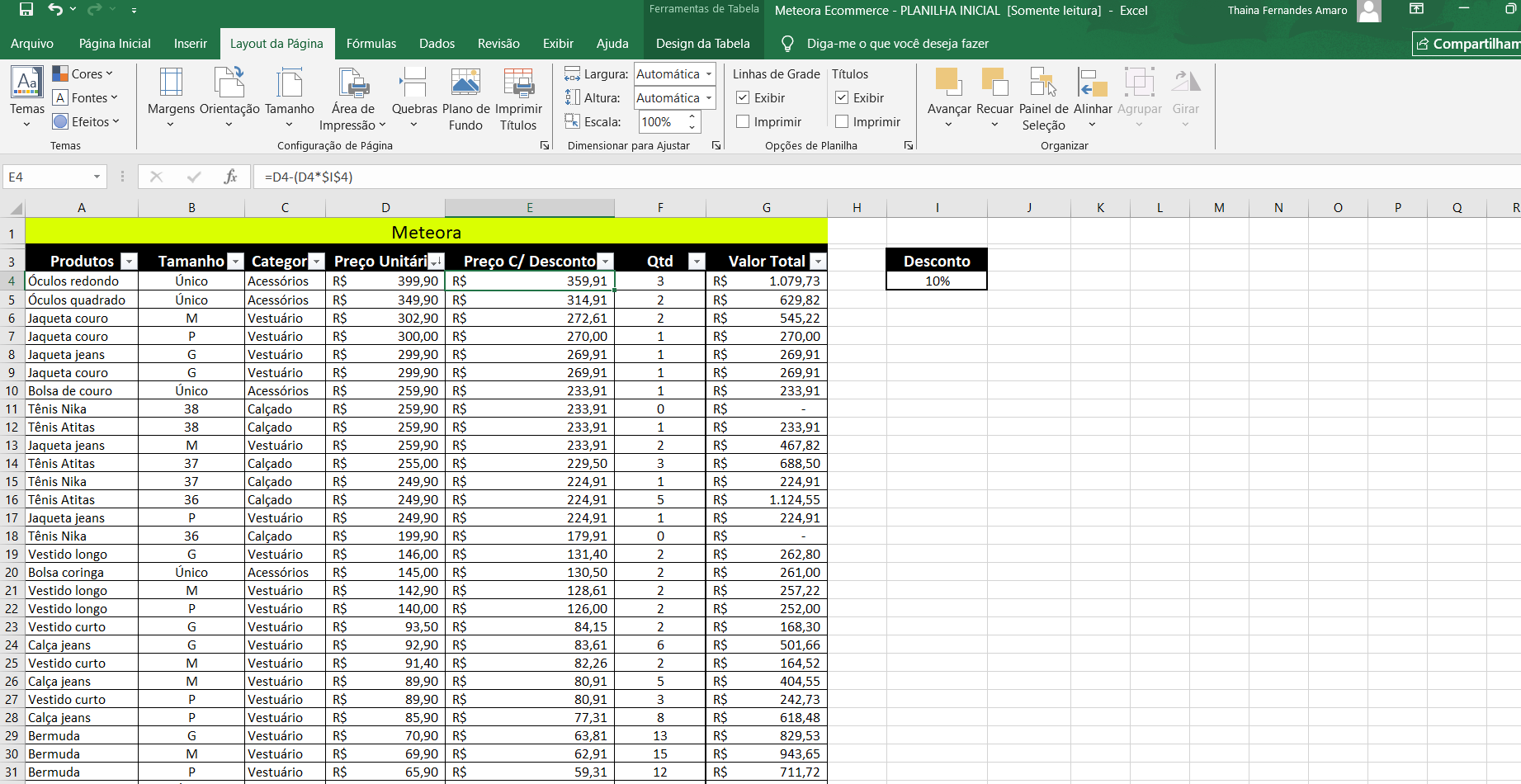
Task: Open the Painel de Seleção
Action: coord(1044,99)
